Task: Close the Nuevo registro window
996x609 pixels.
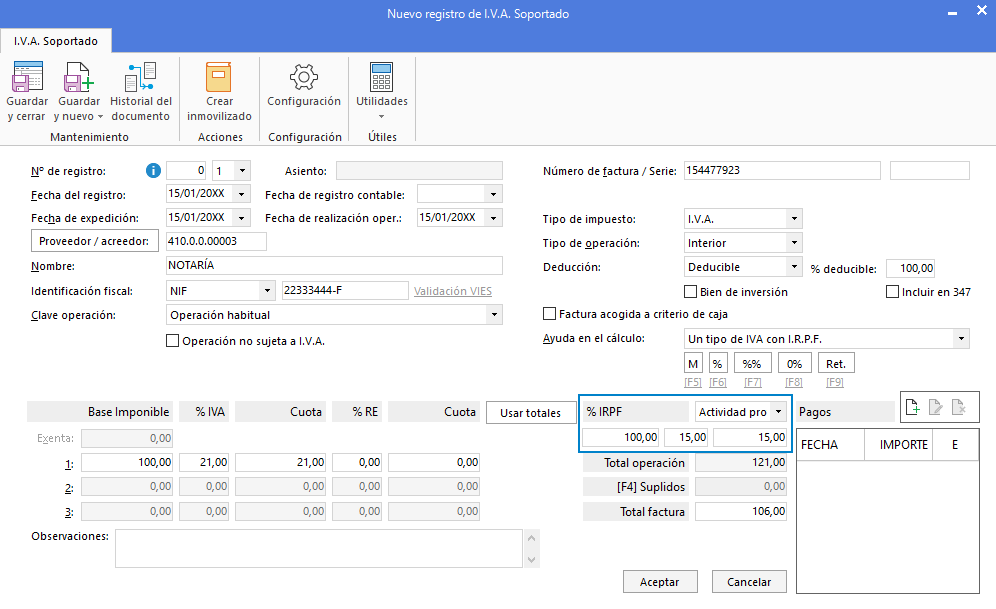Action: click(981, 11)
